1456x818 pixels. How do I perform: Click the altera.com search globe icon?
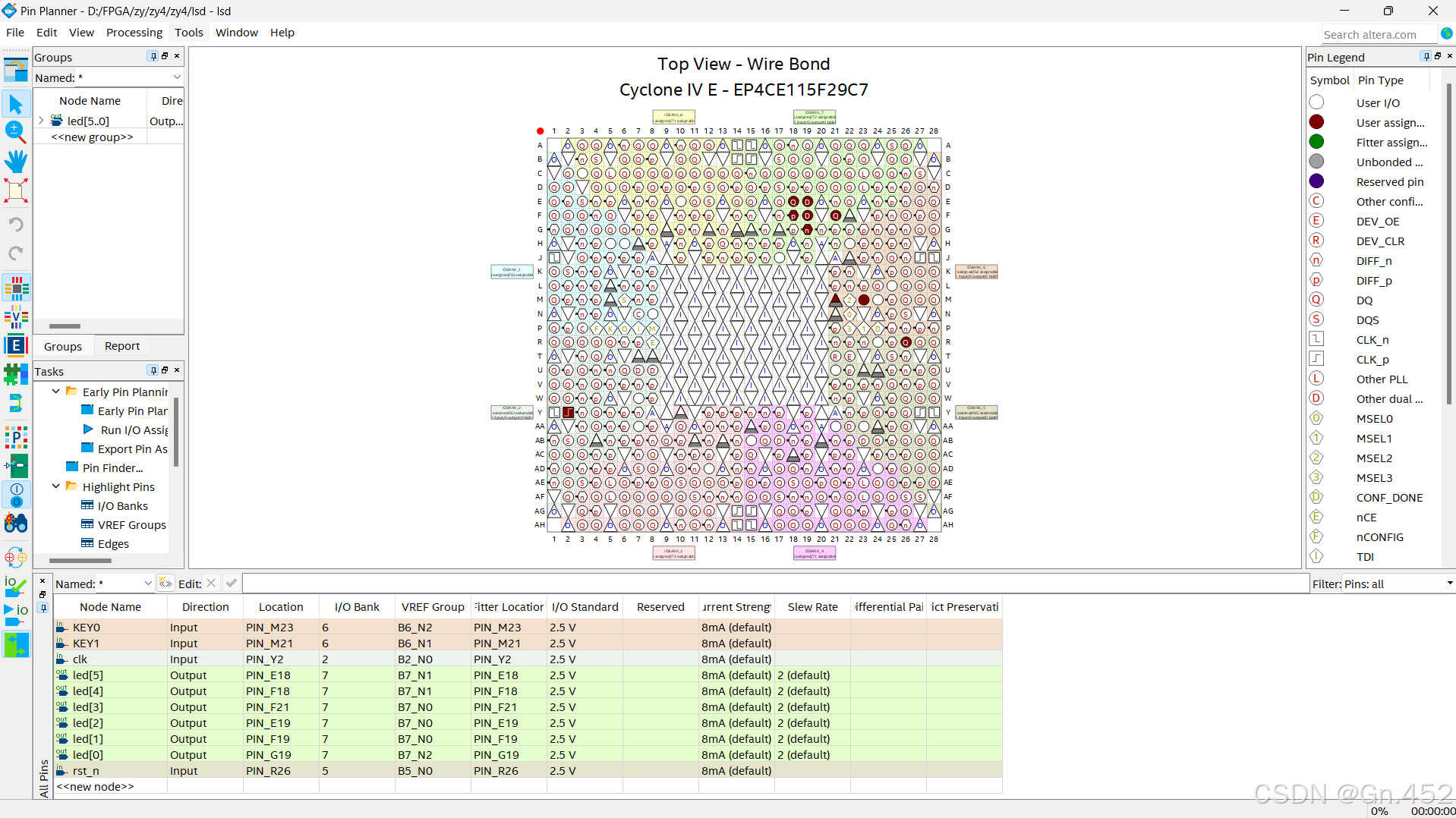click(x=1447, y=34)
